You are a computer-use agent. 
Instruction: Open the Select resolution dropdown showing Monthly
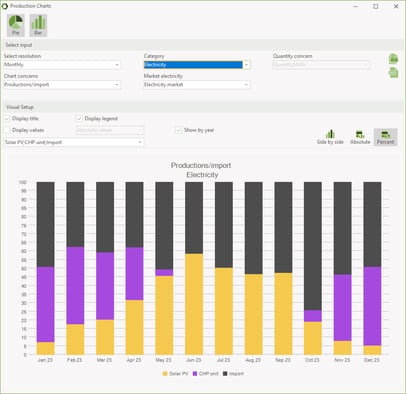[62, 65]
